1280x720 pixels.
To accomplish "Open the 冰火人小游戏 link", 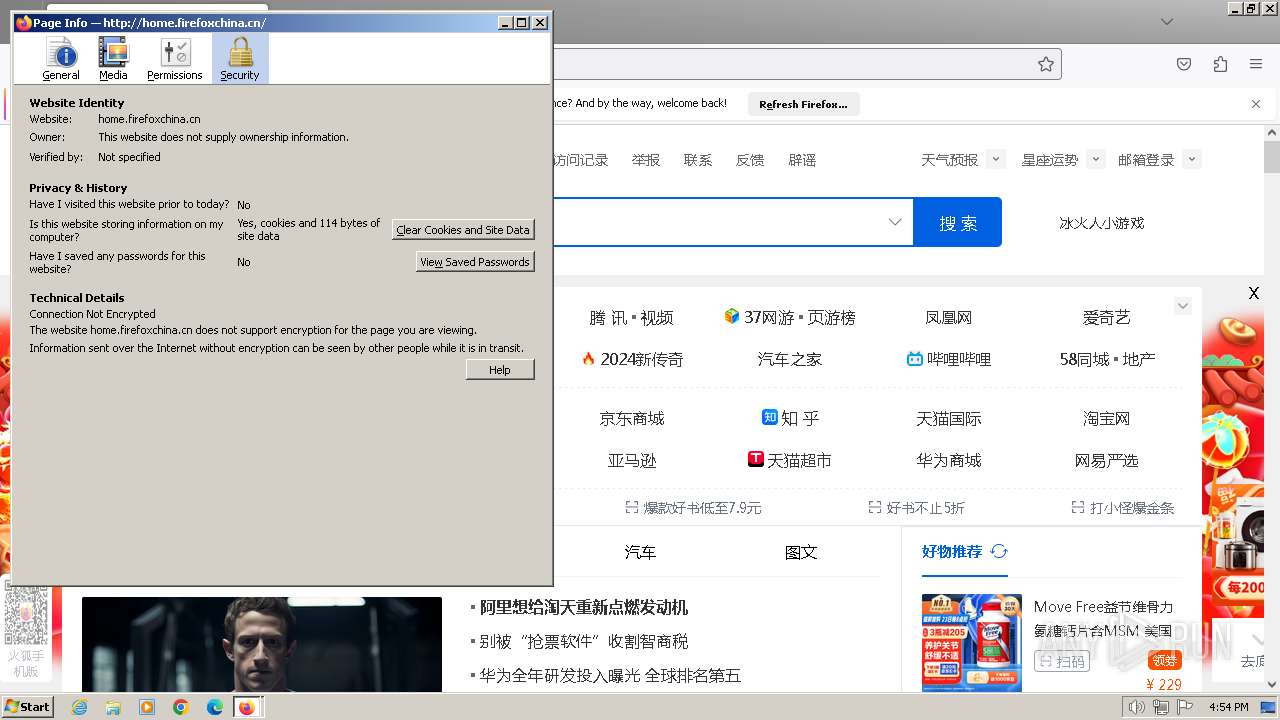I will [x=1101, y=223].
